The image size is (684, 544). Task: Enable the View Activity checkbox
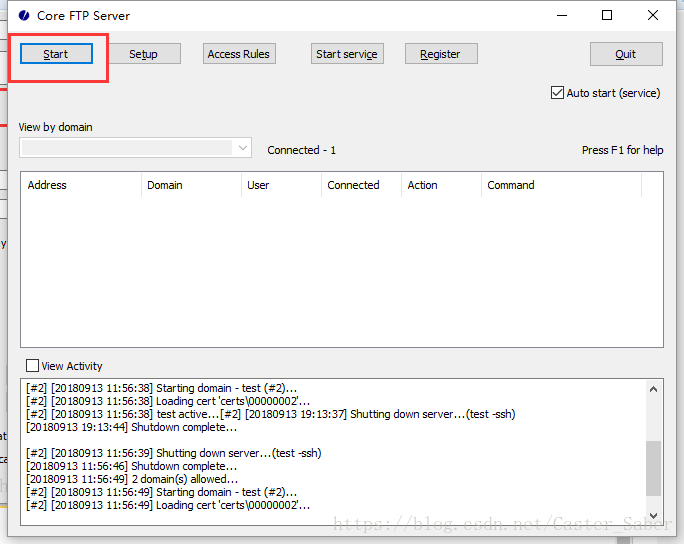tap(32, 366)
